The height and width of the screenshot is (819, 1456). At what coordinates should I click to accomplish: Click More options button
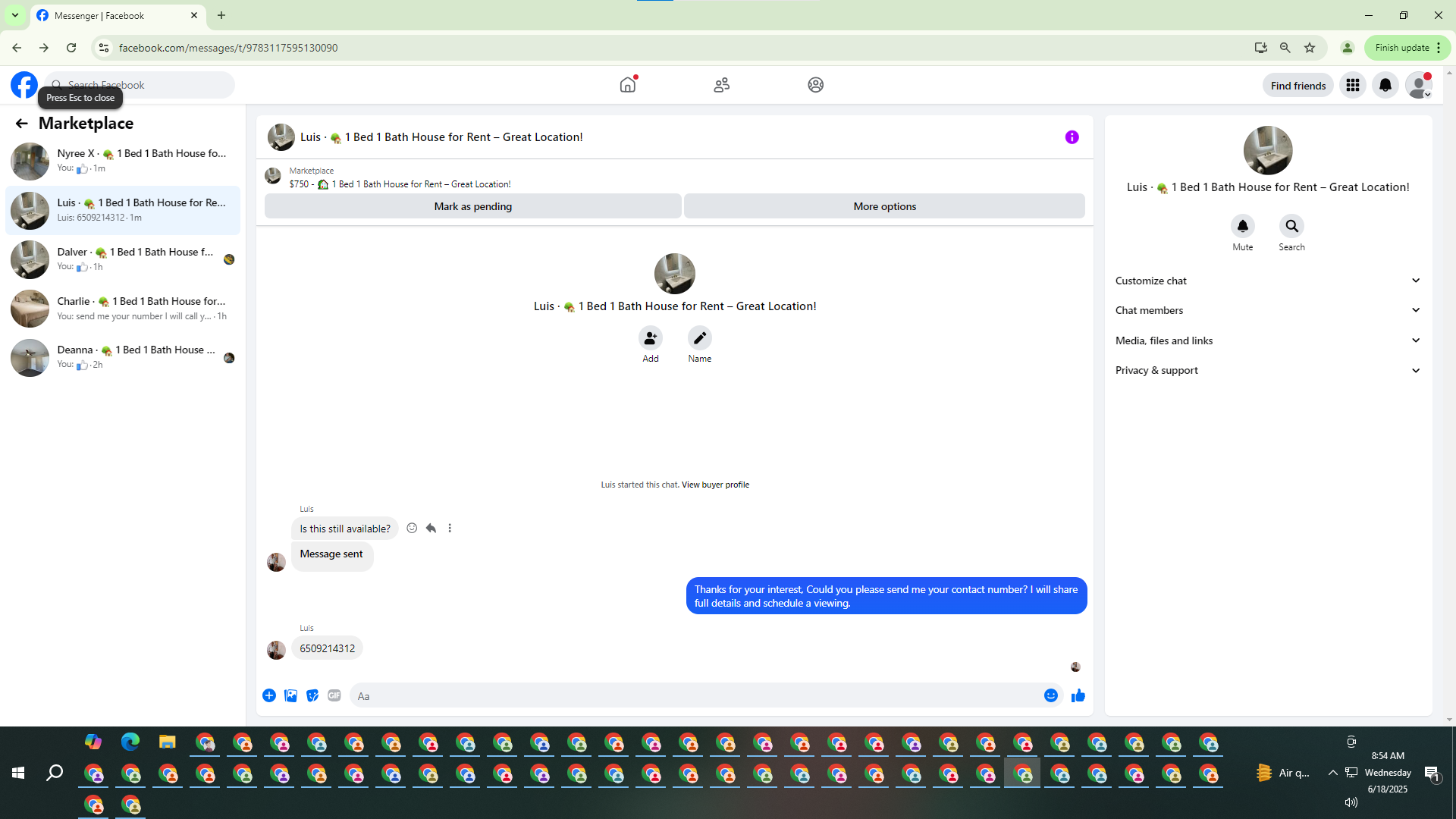884,206
